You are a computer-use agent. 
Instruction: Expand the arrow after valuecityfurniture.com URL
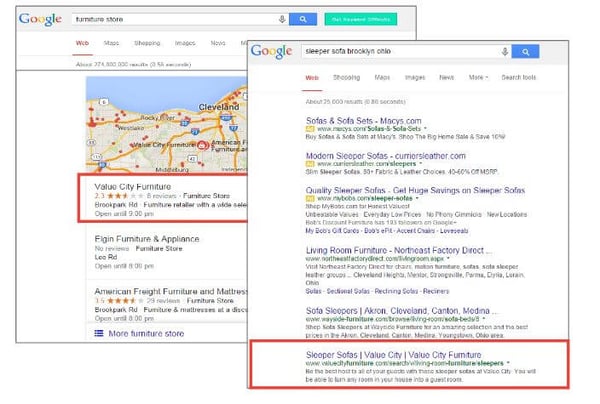pyautogui.click(x=508, y=363)
